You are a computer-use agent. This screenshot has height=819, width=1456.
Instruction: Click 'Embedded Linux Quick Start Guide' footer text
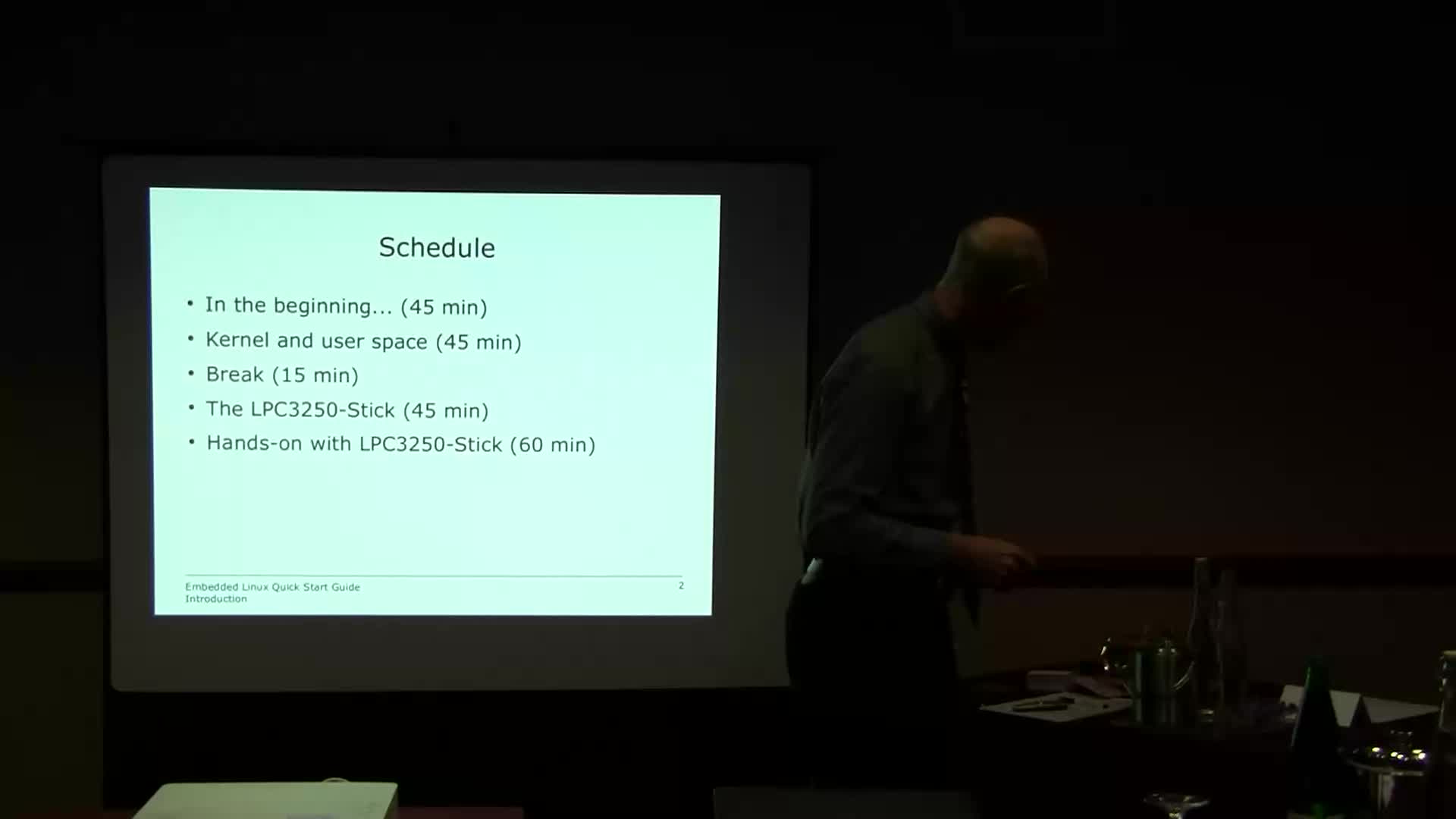(272, 587)
